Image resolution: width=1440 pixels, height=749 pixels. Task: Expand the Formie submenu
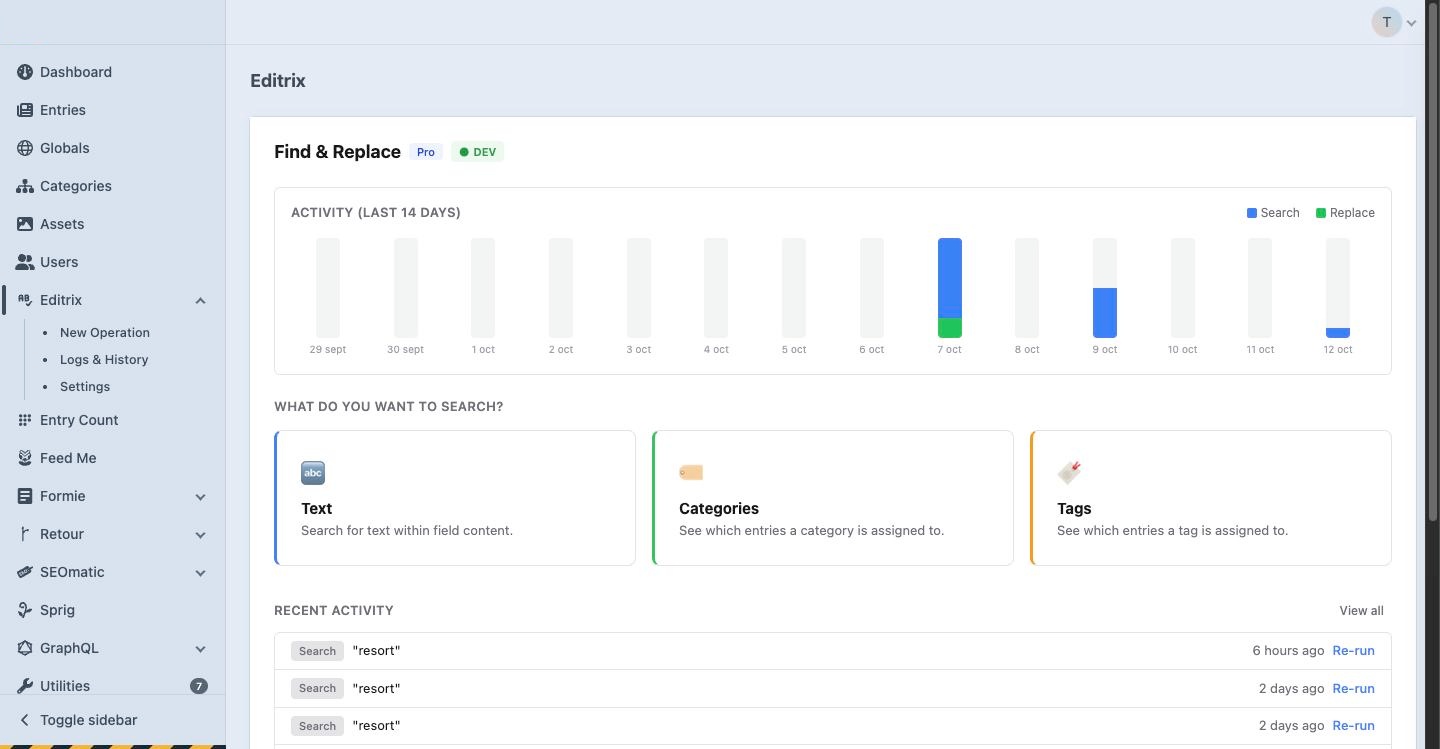(x=200, y=497)
